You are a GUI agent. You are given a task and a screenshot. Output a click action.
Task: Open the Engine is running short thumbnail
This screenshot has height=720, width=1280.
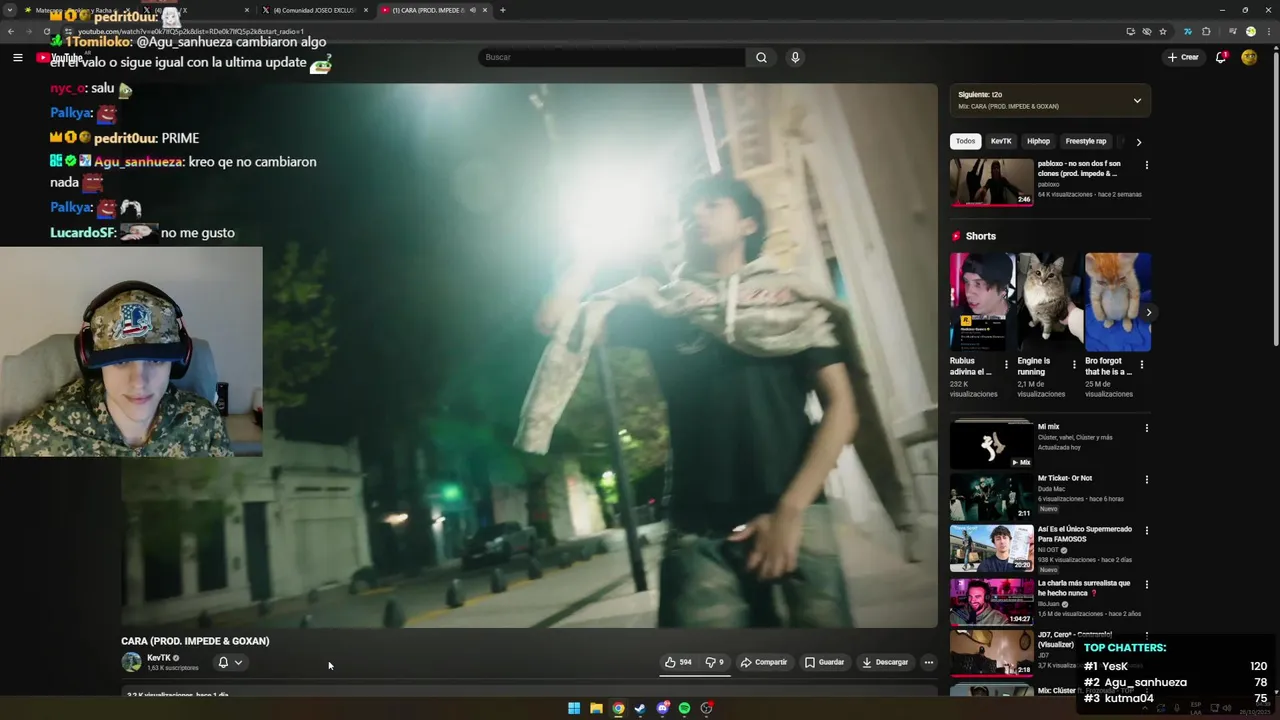pyautogui.click(x=1050, y=302)
